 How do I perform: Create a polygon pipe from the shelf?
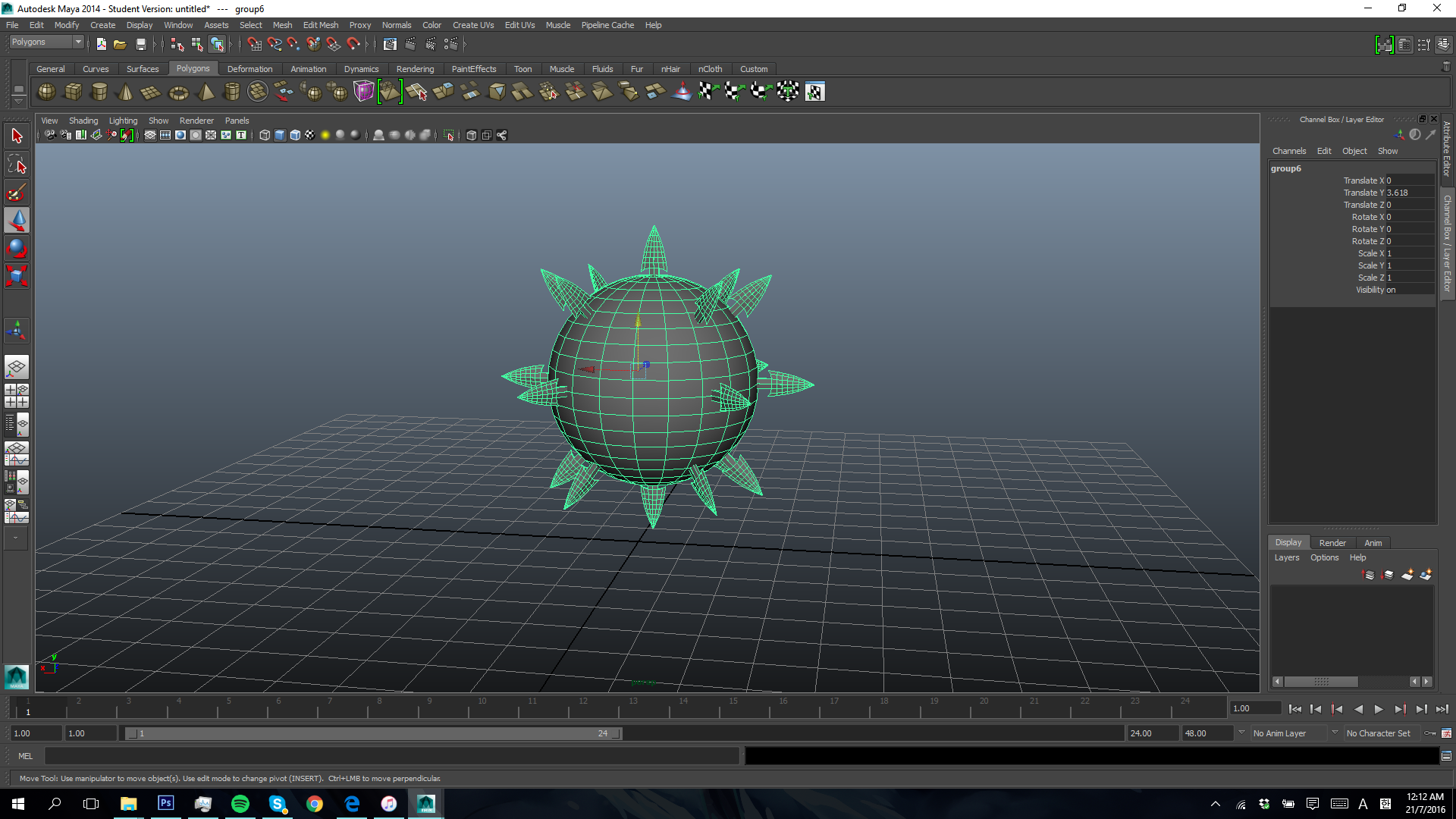click(232, 92)
